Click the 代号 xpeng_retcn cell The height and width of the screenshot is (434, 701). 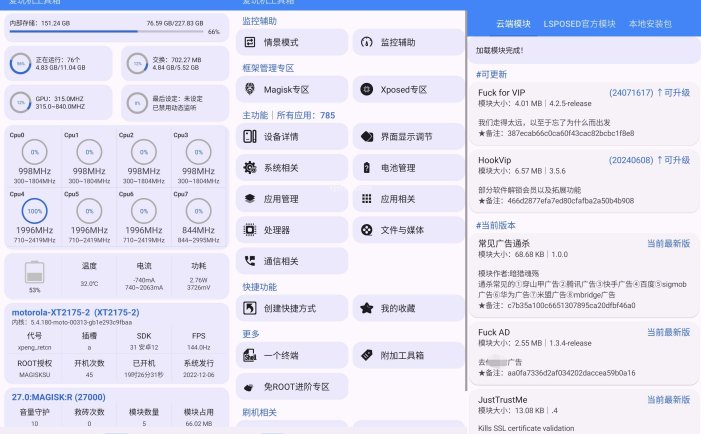pyautogui.click(x=34, y=341)
